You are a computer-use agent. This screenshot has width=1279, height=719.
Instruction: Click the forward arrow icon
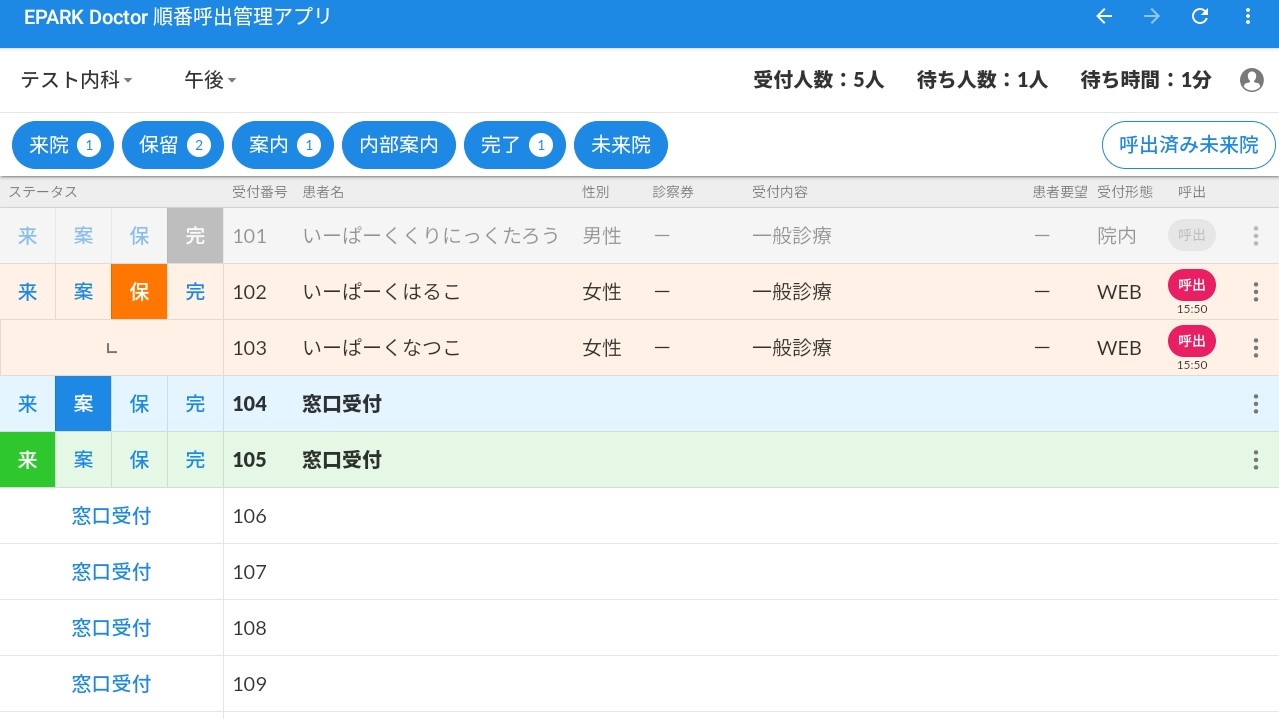click(x=1152, y=16)
